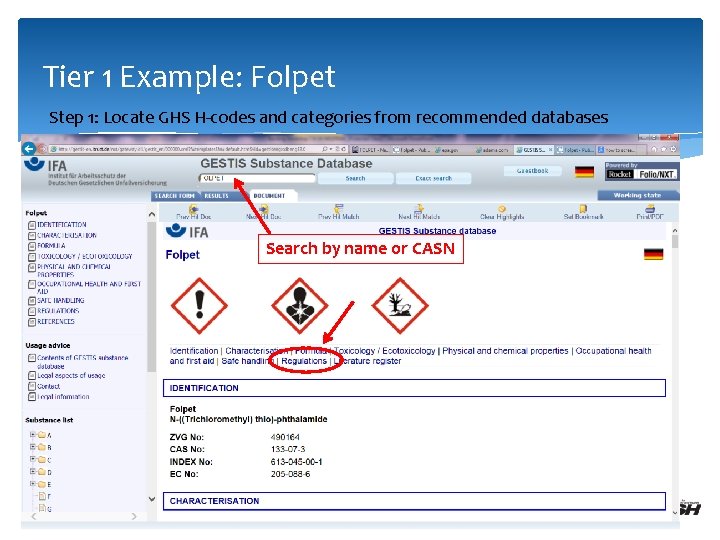This screenshot has height=540, width=720.
Task: Select TOXICOLOGY / ECOTOXICOLOGY in sidebar
Action: tap(85, 256)
